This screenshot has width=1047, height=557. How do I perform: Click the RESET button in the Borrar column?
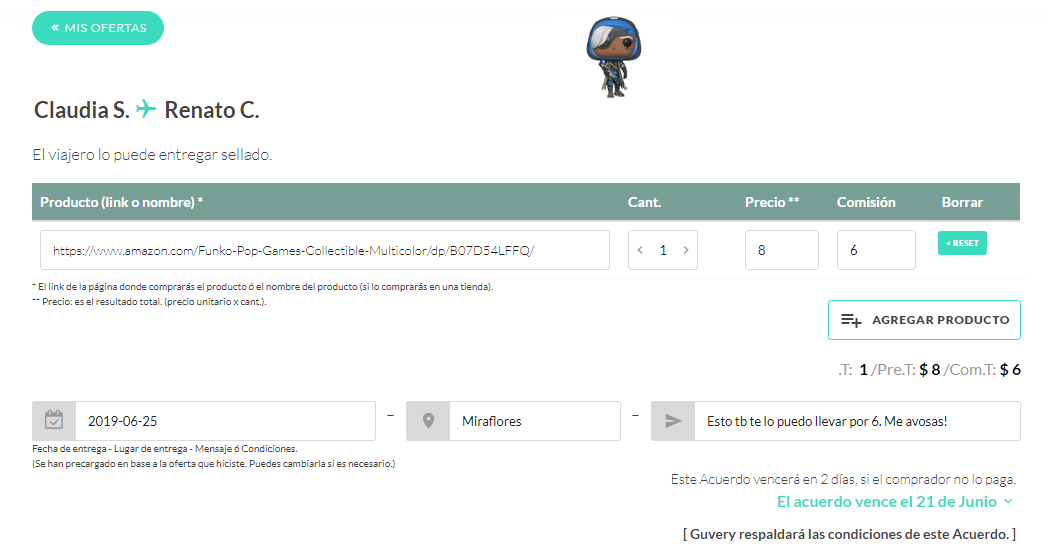coord(962,243)
